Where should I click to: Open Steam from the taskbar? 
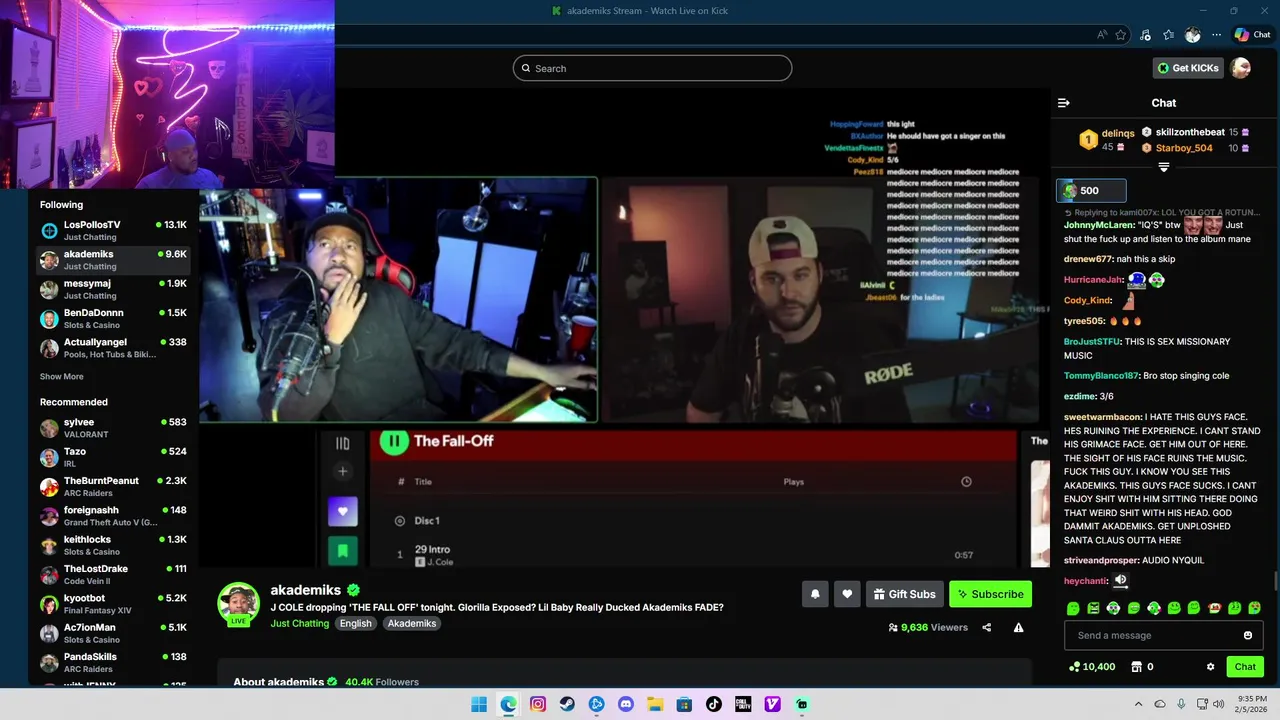pyautogui.click(x=567, y=704)
